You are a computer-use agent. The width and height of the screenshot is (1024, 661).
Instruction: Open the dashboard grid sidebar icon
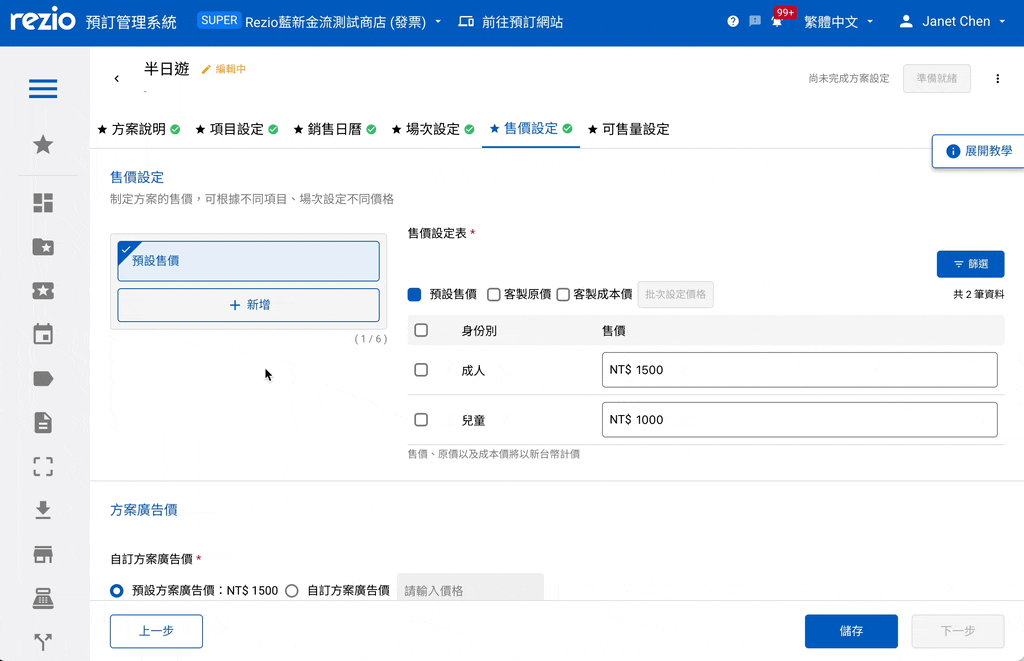tap(43, 203)
